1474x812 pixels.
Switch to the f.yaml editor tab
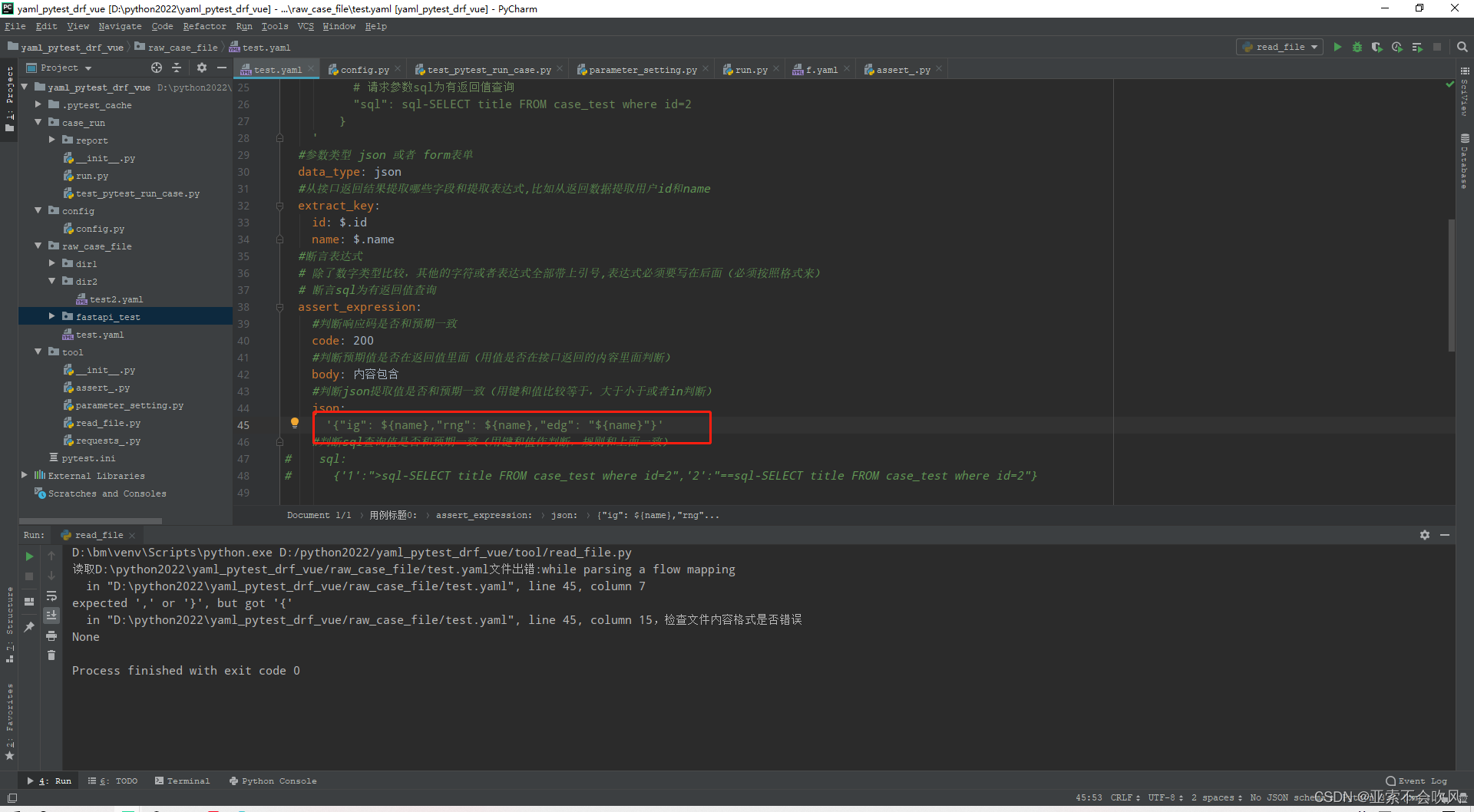pos(821,70)
